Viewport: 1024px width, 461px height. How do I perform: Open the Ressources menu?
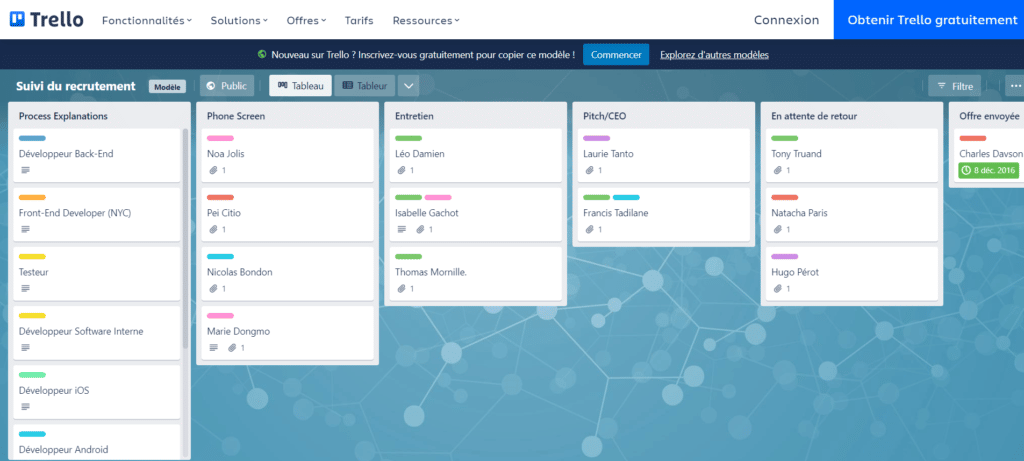tap(426, 20)
